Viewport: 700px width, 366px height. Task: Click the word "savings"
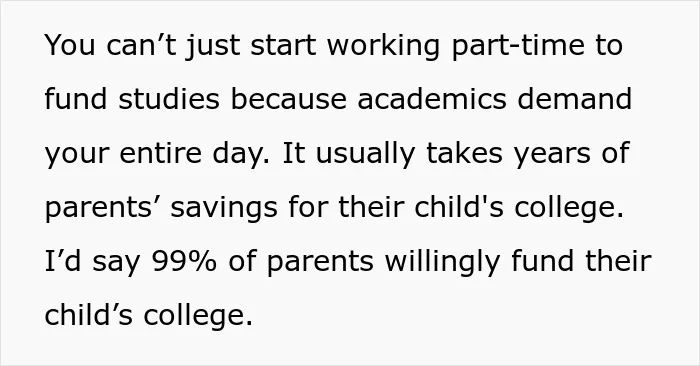(x=224, y=208)
